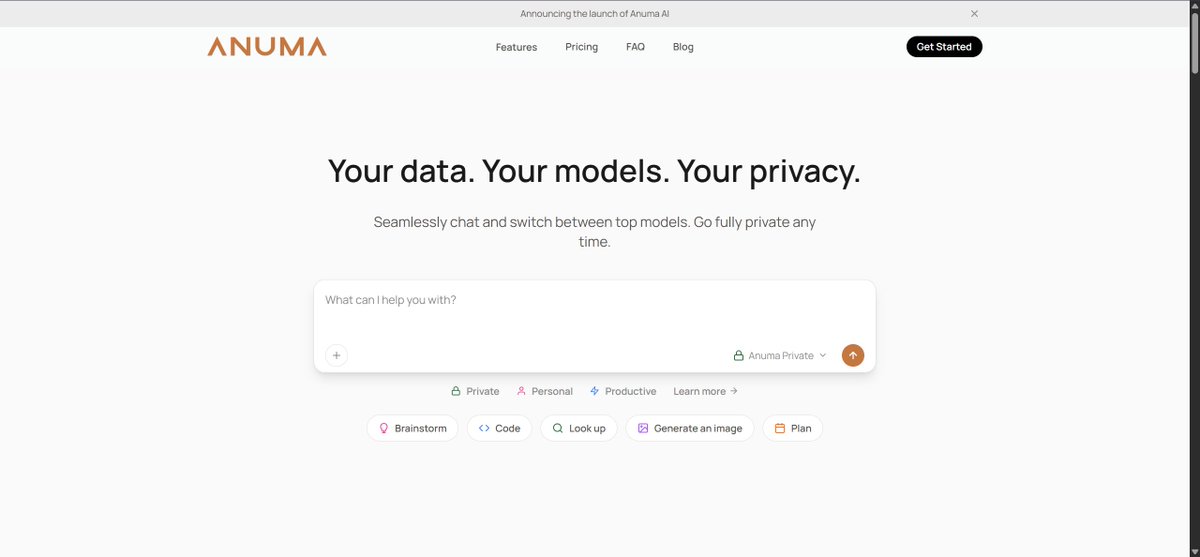Select the Productive feature label
The height and width of the screenshot is (557, 1200).
click(623, 391)
